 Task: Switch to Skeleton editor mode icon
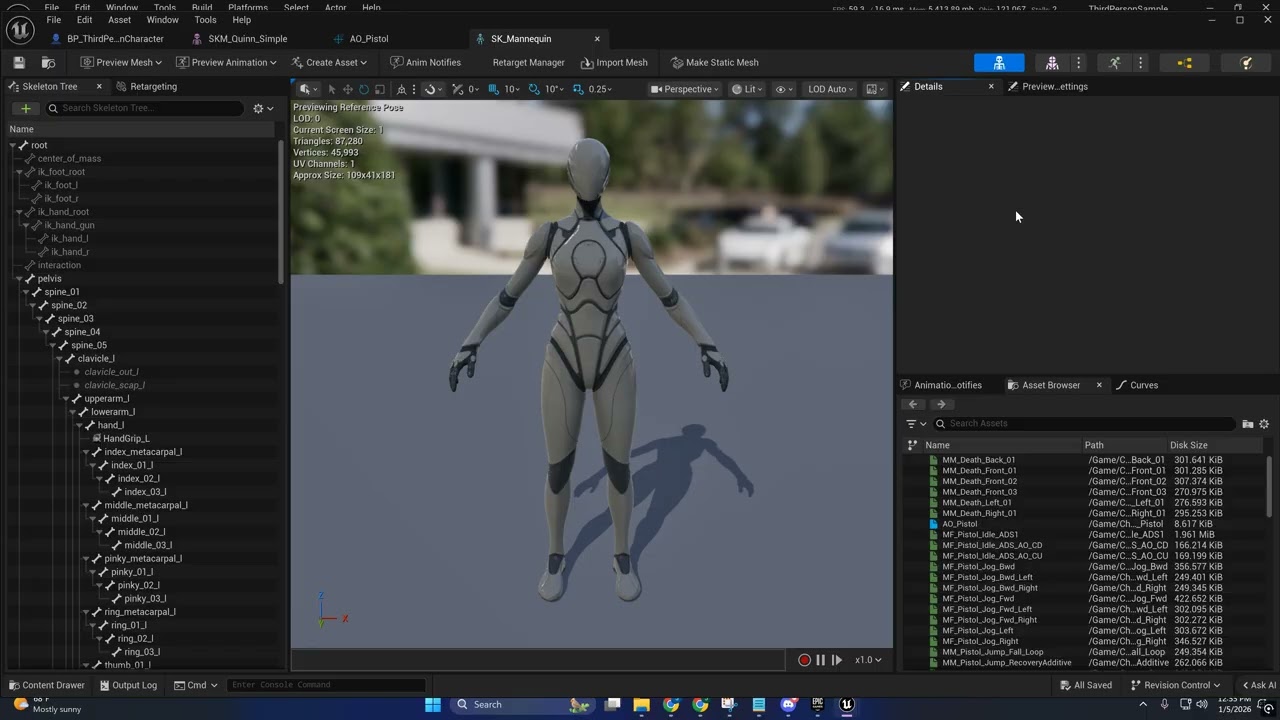pos(999,63)
